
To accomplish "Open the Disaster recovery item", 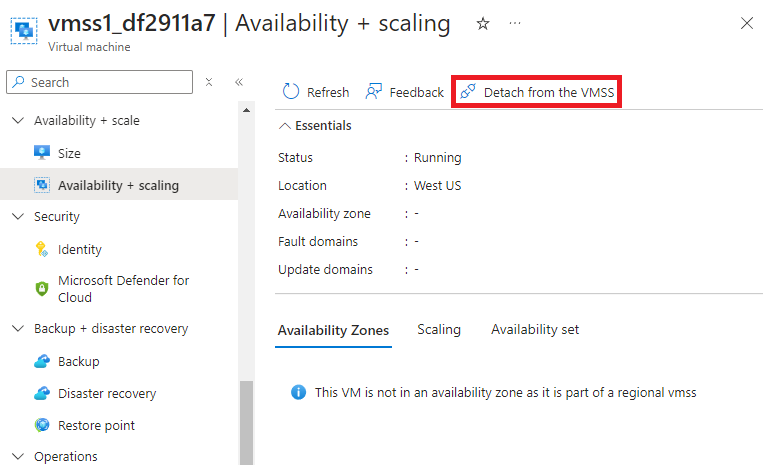I will click(x=107, y=394).
